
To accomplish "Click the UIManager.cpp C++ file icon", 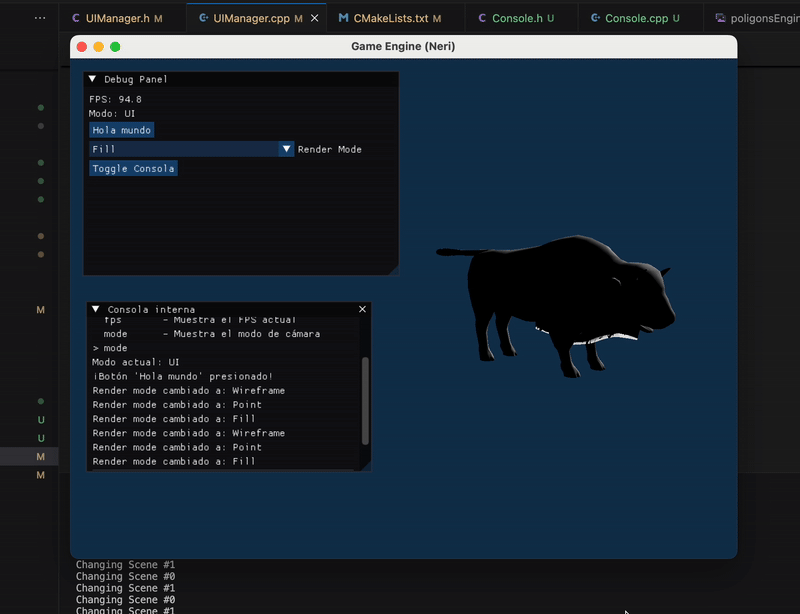I will point(204,18).
